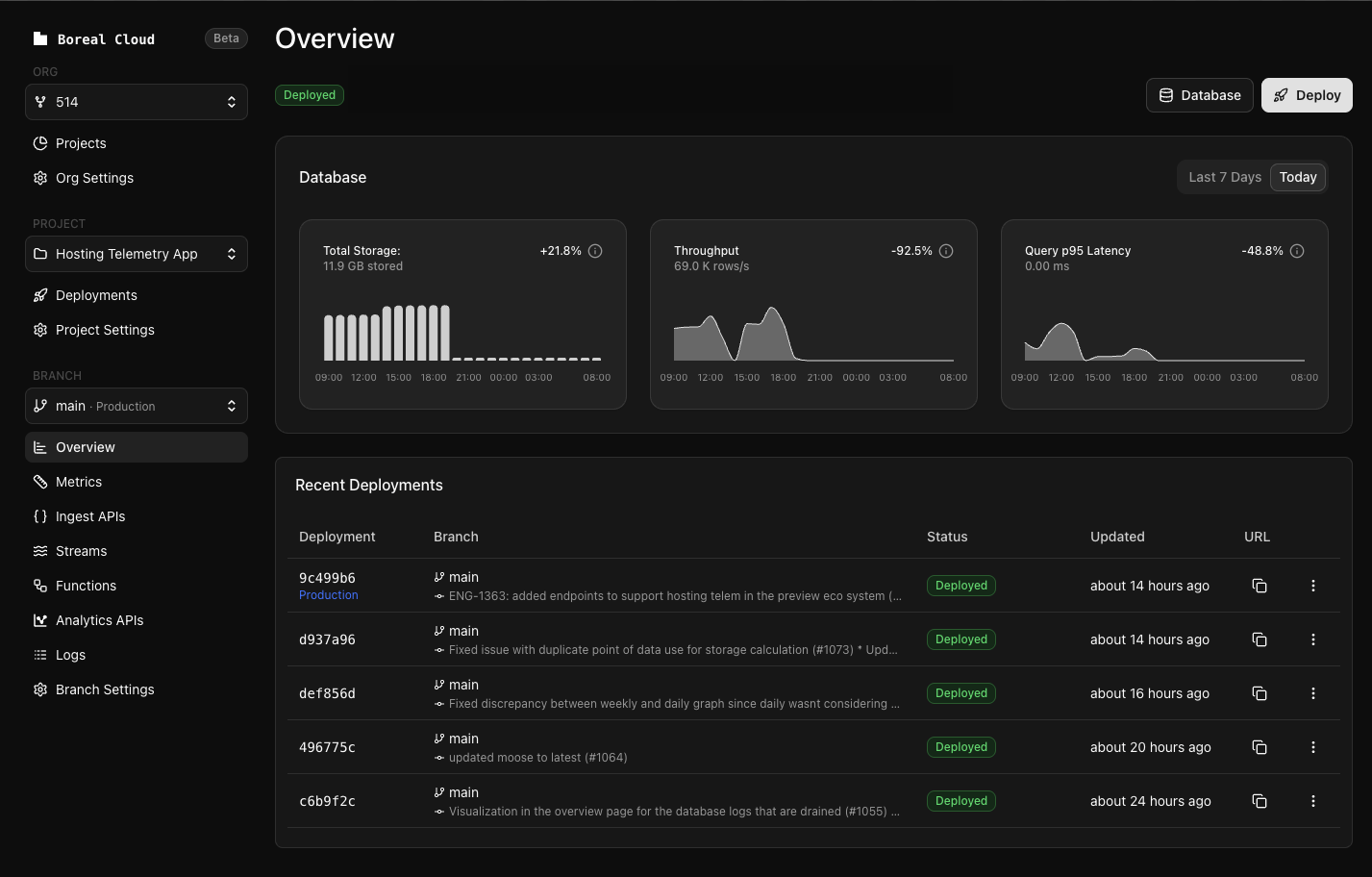This screenshot has width=1372, height=877.
Task: Expand the main Production branch dropdown
Action: coord(137,406)
